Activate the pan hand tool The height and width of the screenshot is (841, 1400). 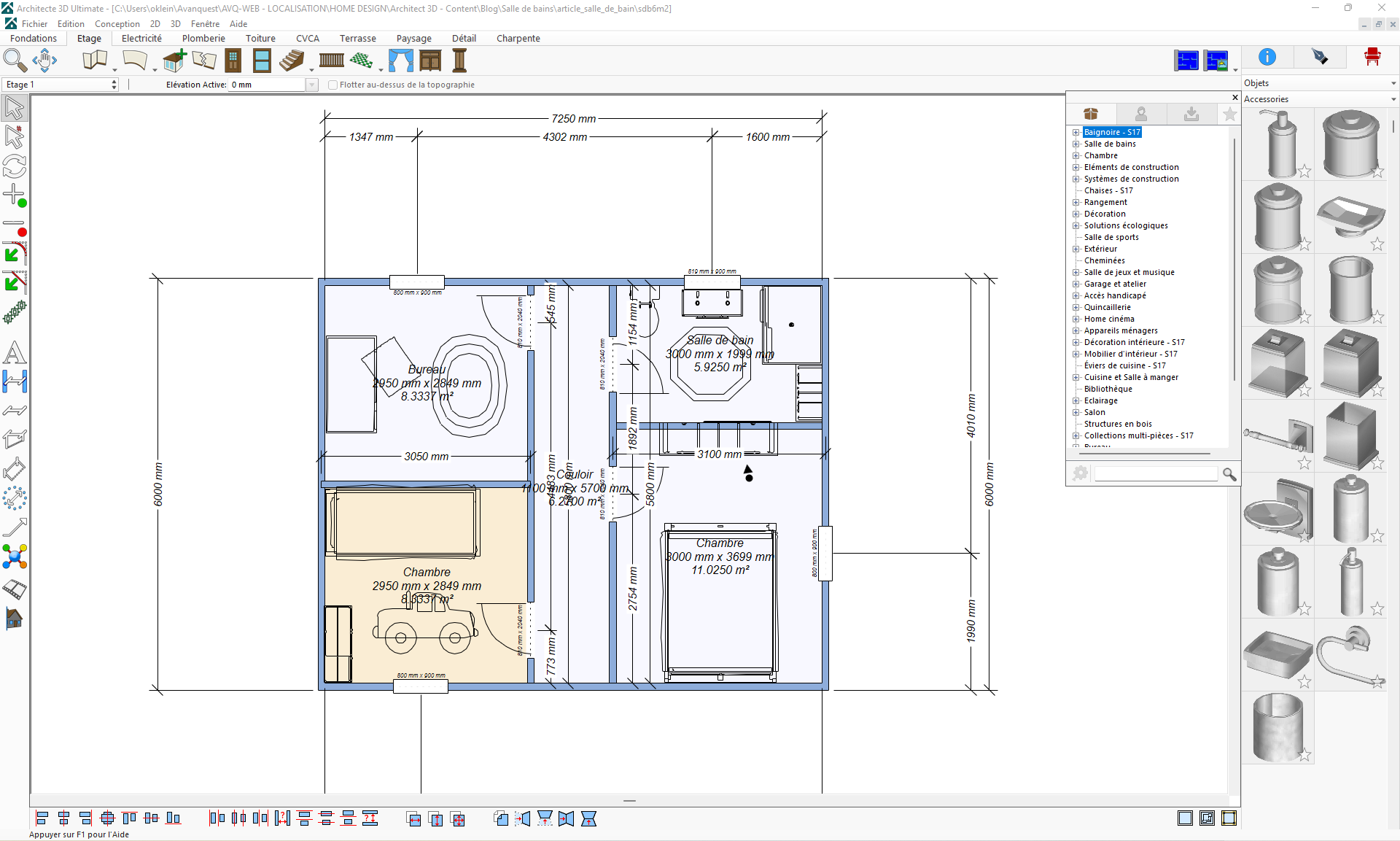pyautogui.click(x=44, y=61)
